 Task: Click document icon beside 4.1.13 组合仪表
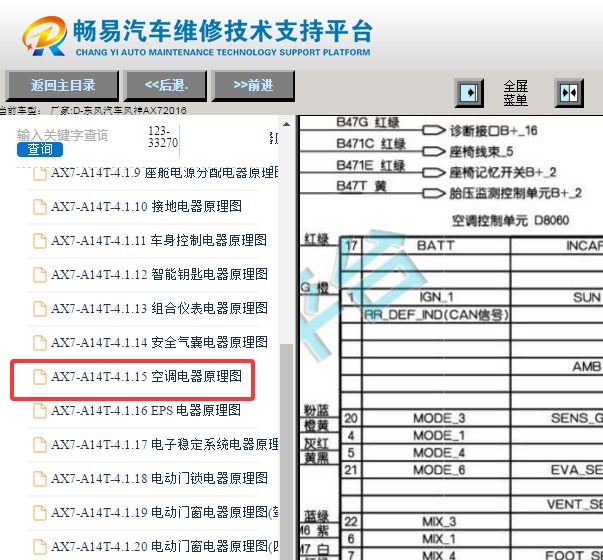point(40,308)
